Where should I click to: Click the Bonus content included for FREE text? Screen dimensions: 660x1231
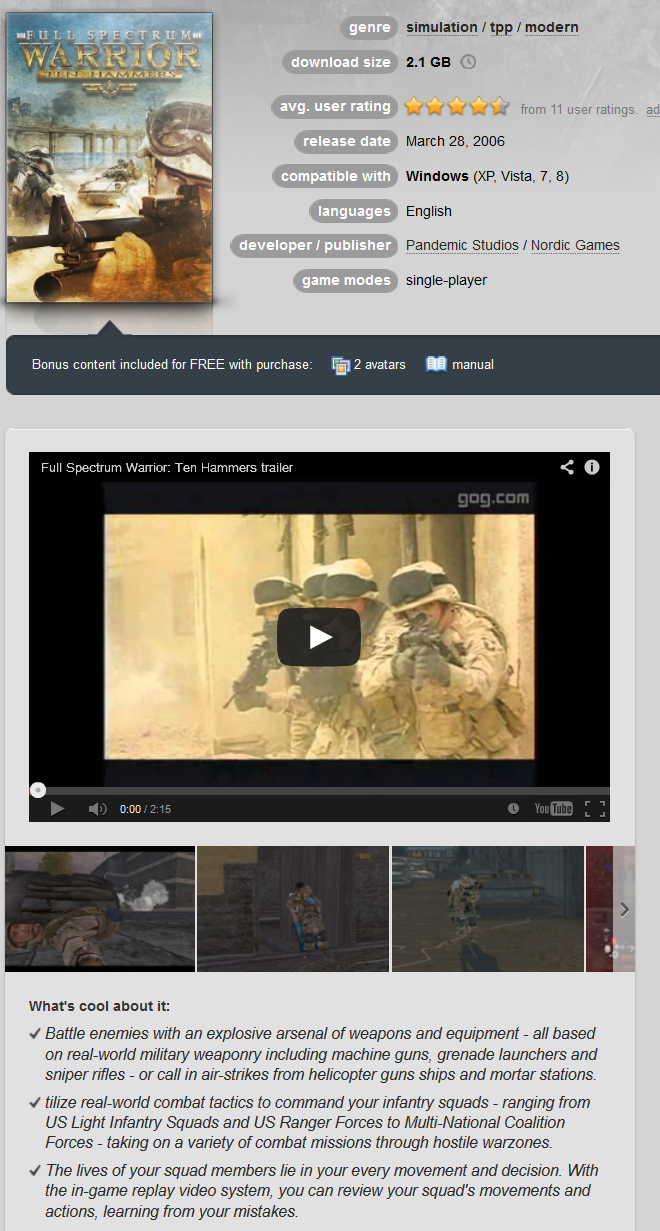[172, 364]
